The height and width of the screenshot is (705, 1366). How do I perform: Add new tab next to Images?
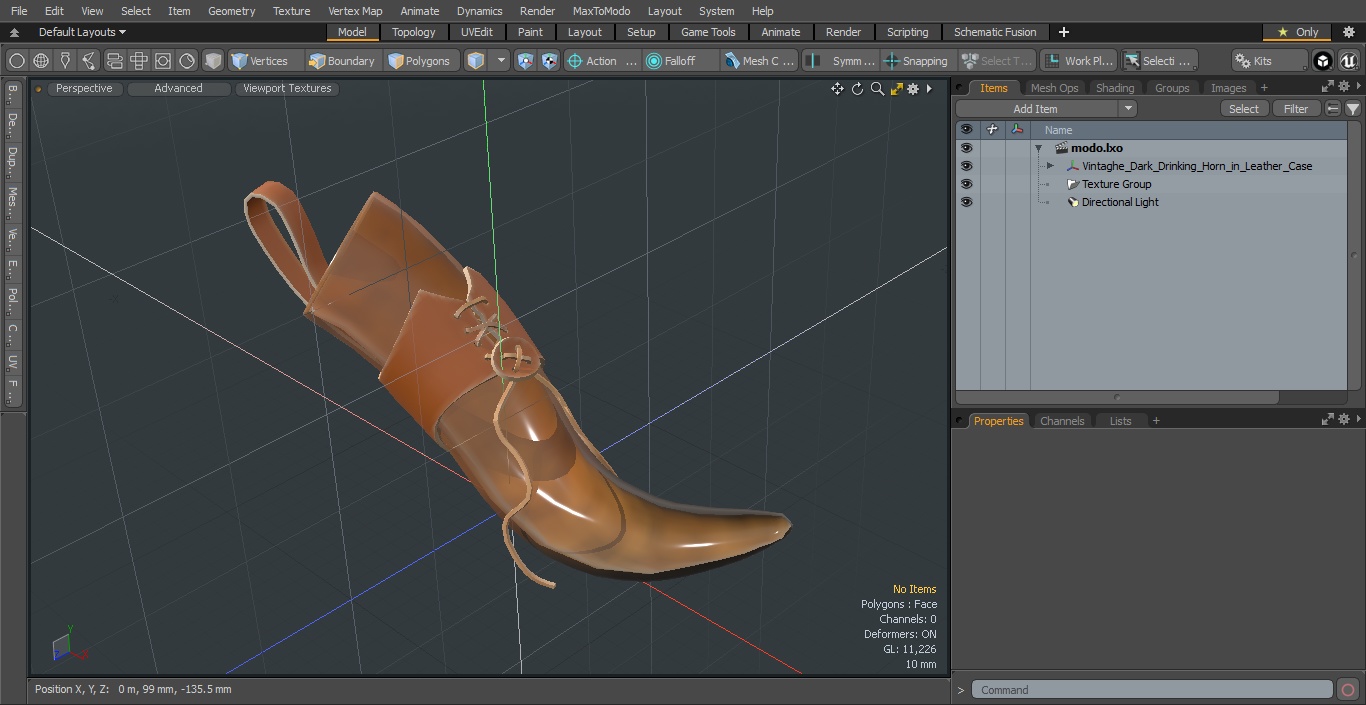1264,88
